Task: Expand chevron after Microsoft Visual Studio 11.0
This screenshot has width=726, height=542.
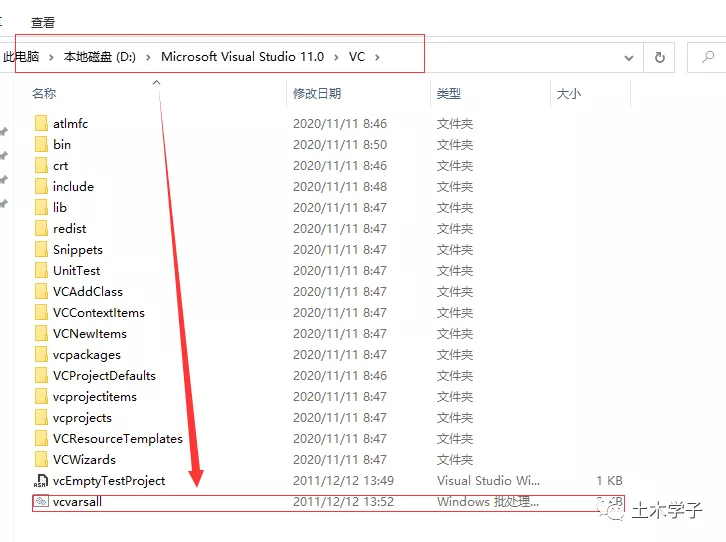Action: pos(336,57)
